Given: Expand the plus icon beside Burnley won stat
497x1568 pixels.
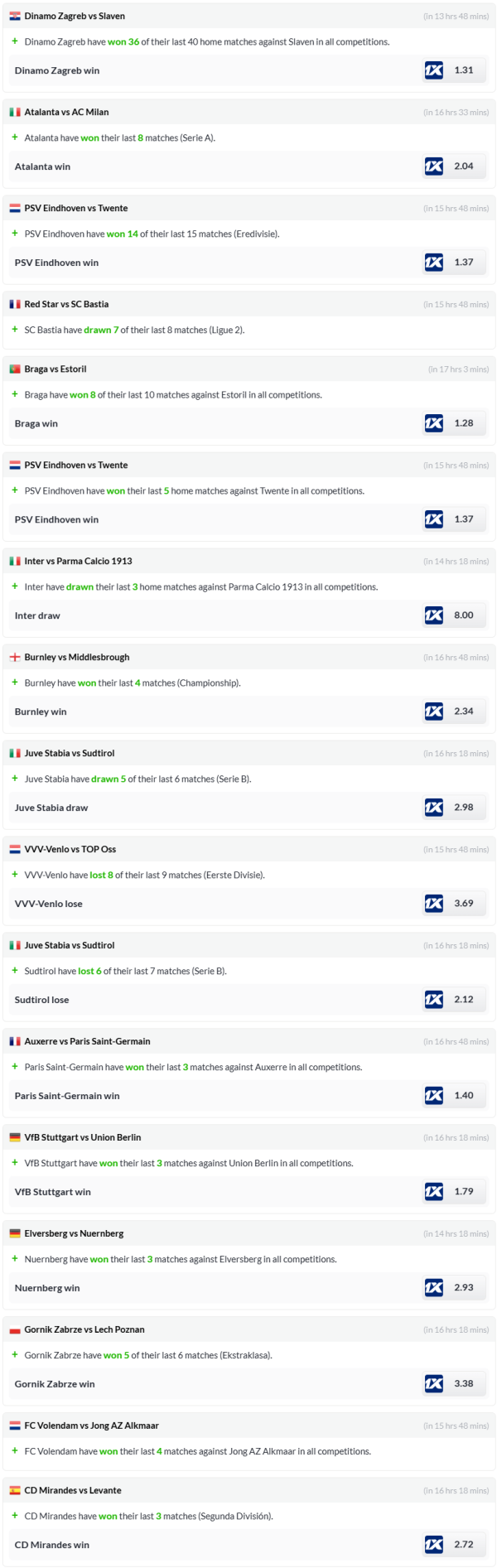Looking at the screenshot, I should click(15, 683).
